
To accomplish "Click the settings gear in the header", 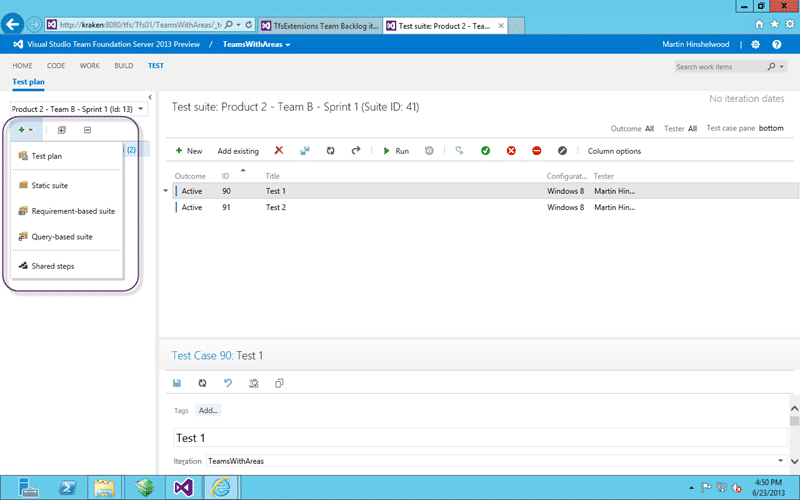I will tap(755, 44).
